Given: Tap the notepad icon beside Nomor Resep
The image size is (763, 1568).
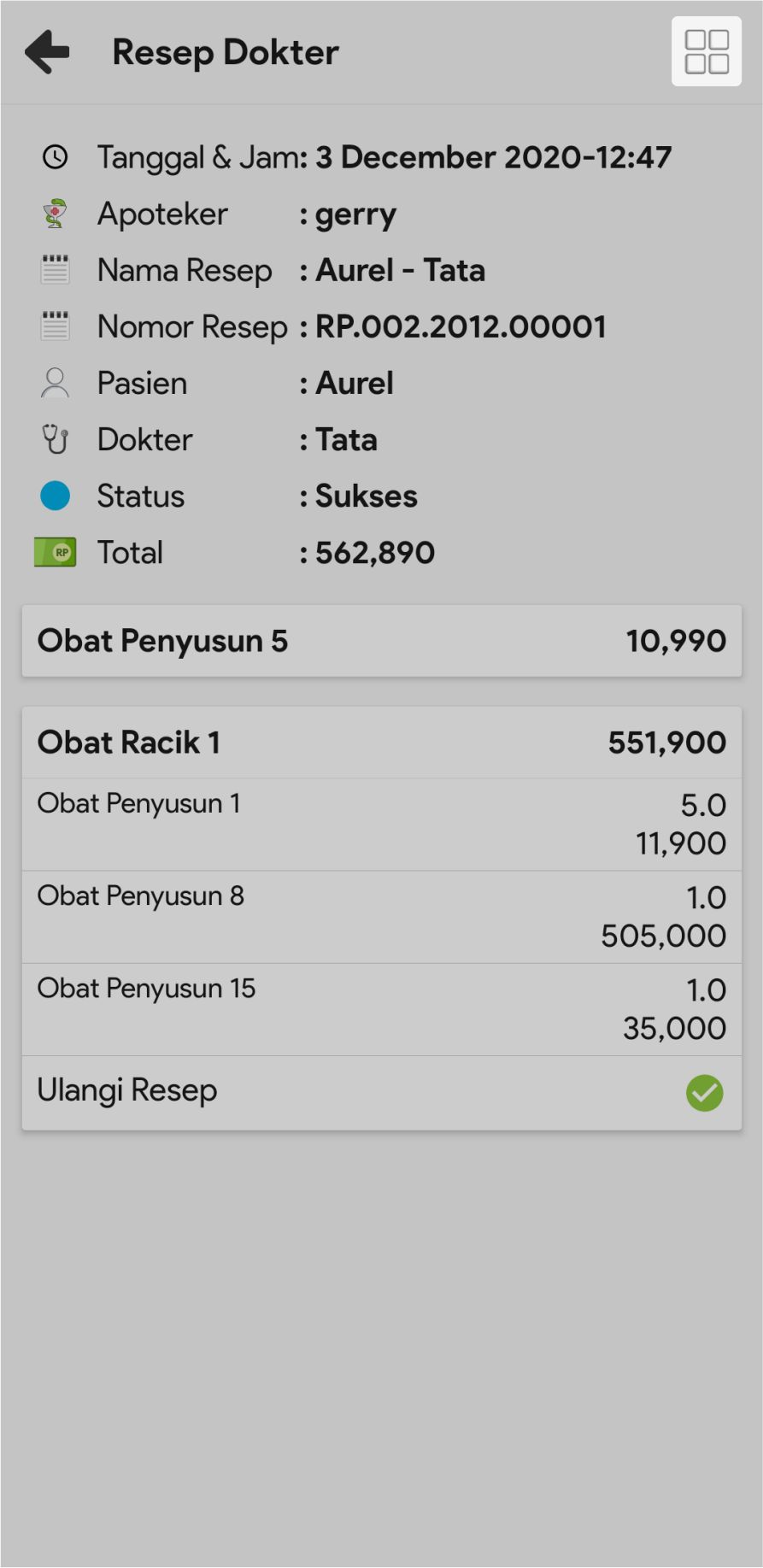Looking at the screenshot, I should (x=56, y=326).
